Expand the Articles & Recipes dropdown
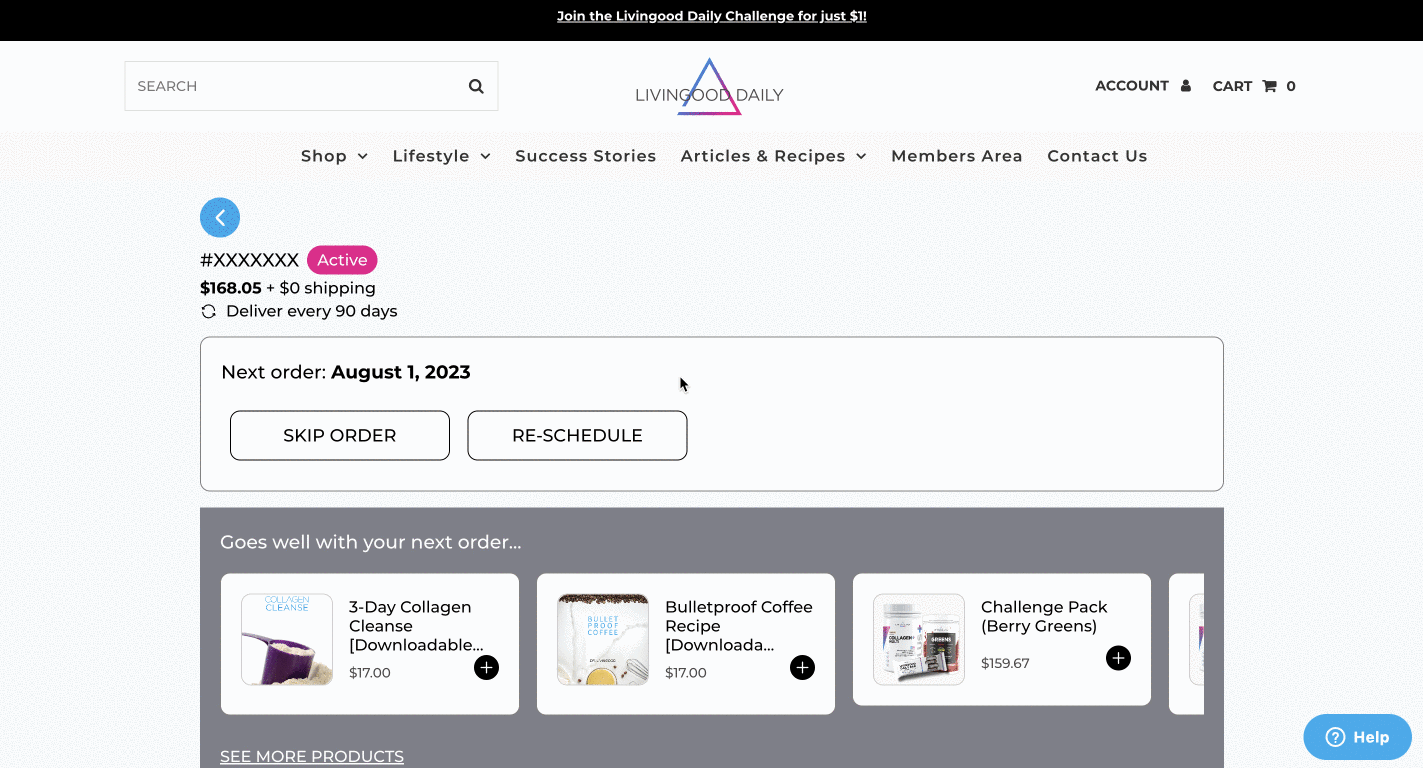Viewport: 1423px width, 768px height. pos(773,156)
